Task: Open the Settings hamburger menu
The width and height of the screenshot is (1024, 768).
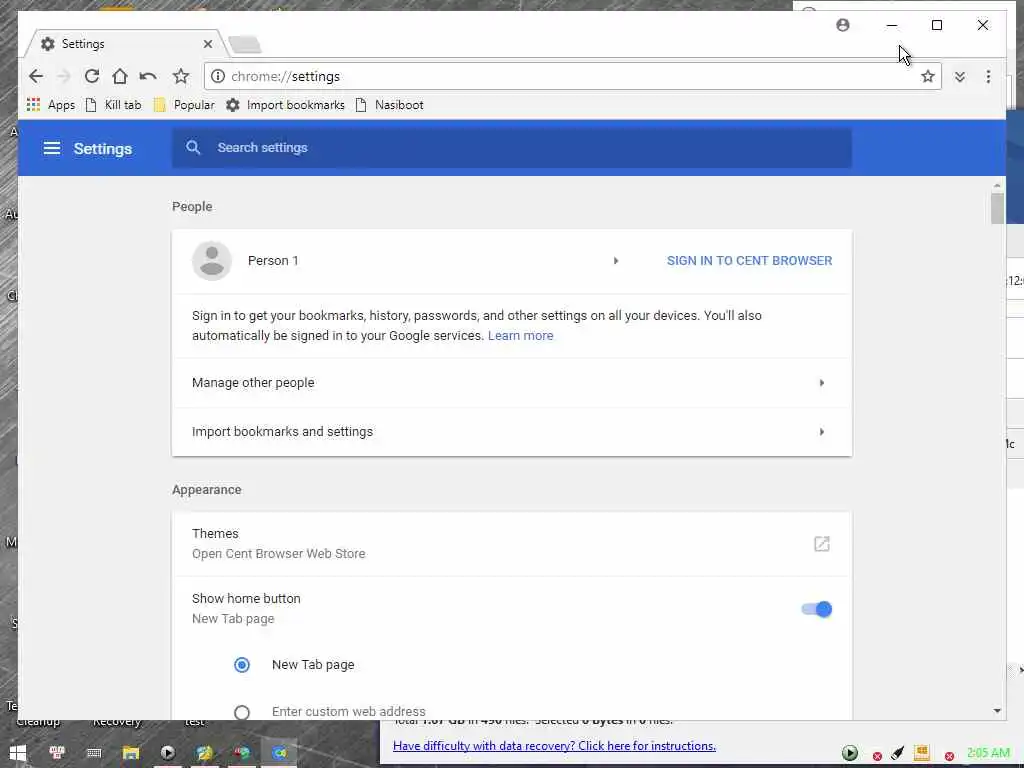Action: 52,148
